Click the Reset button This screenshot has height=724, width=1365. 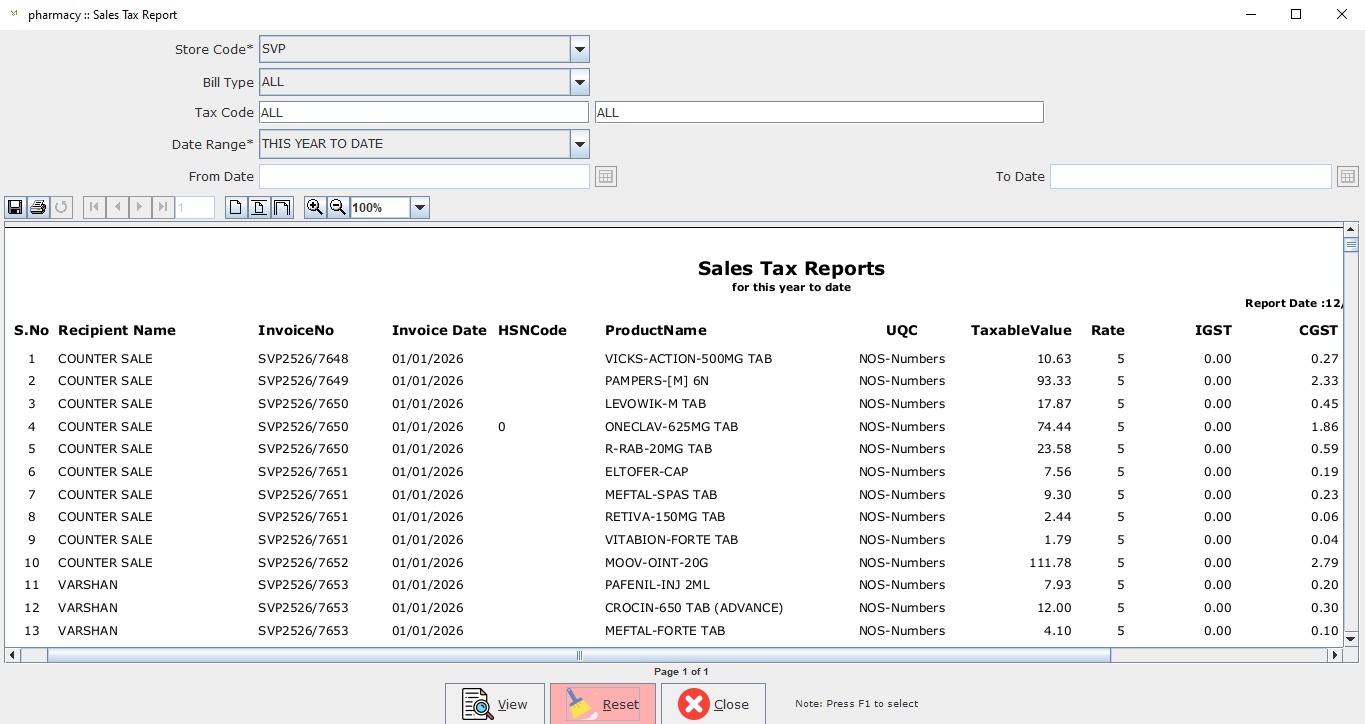(603, 704)
